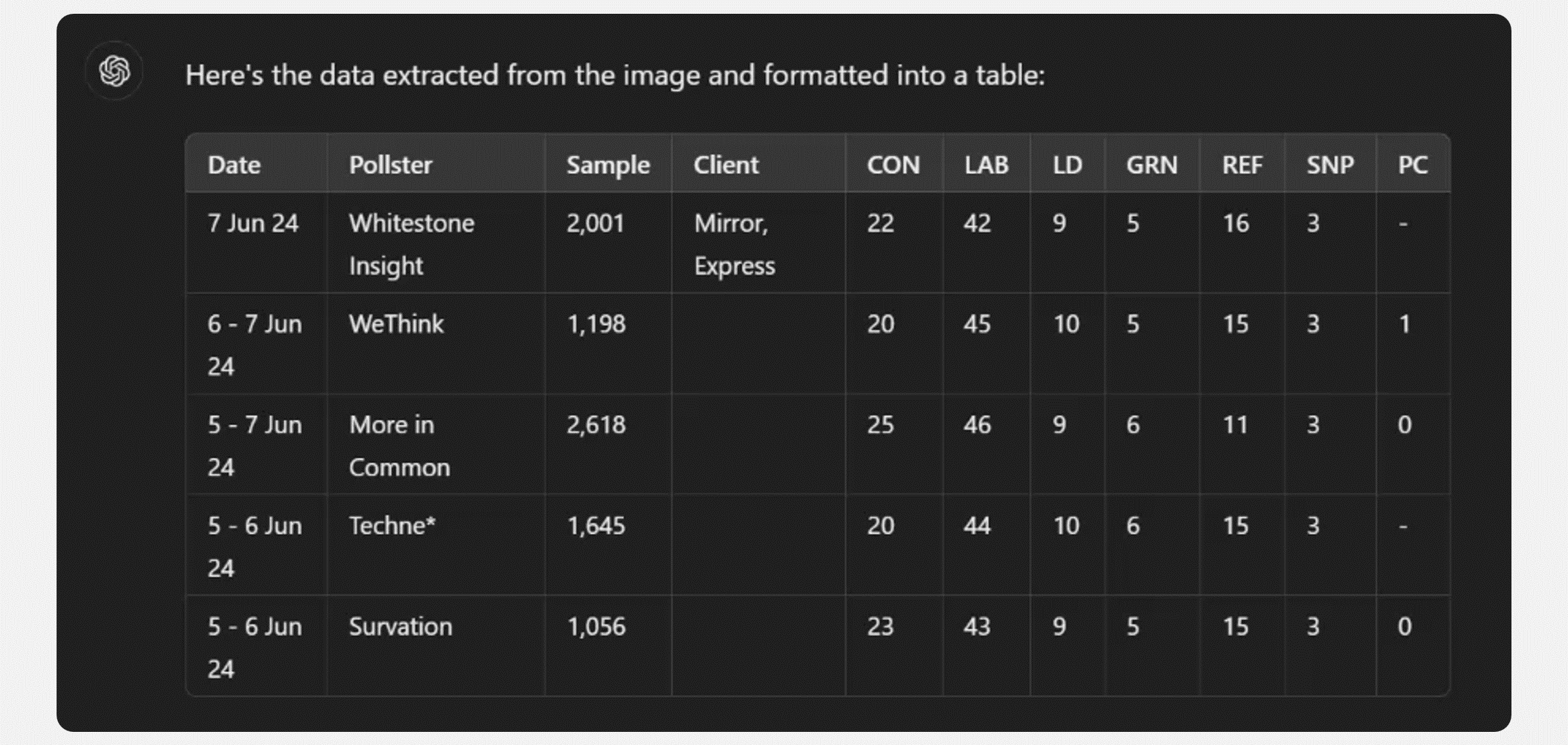Click the LD column header

click(1067, 165)
